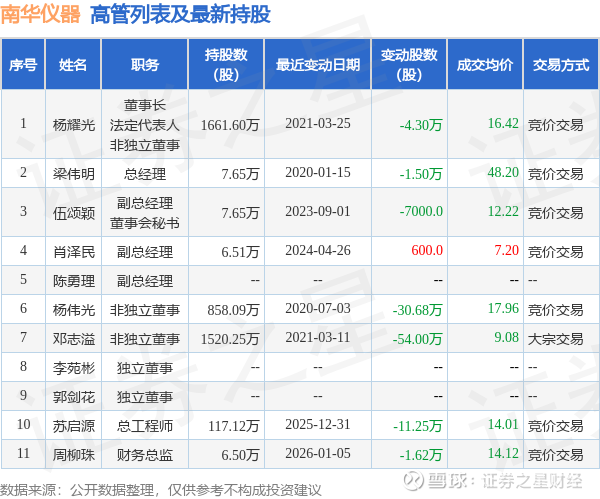Click the name 苏启源 in row 10
The image size is (600, 499).
click(x=73, y=426)
